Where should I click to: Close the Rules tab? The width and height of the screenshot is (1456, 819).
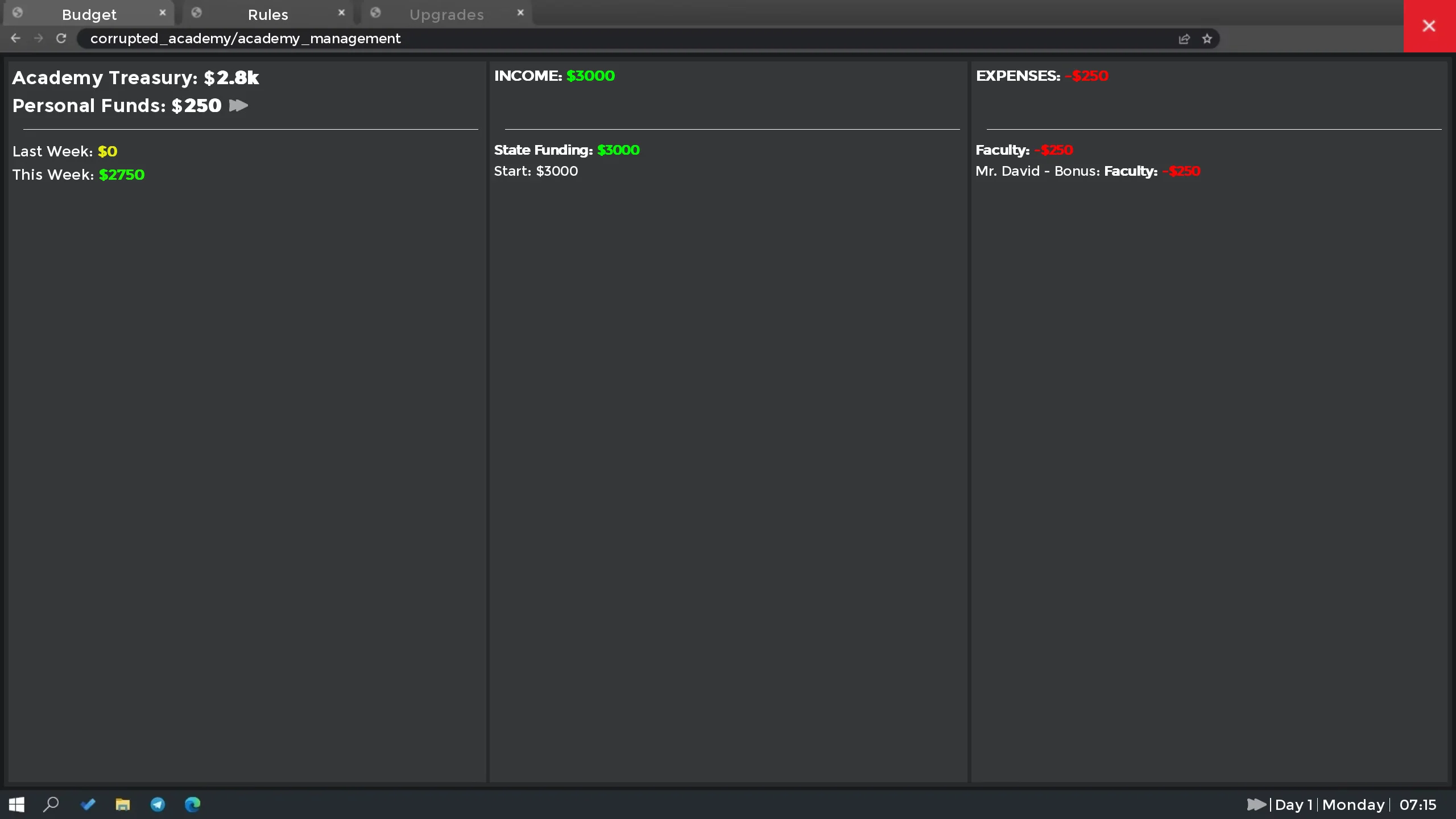pyautogui.click(x=341, y=13)
